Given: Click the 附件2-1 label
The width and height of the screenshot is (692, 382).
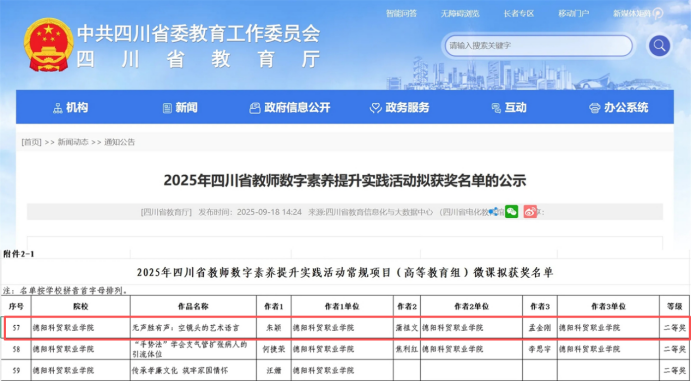Looking at the screenshot, I should 19,254.
